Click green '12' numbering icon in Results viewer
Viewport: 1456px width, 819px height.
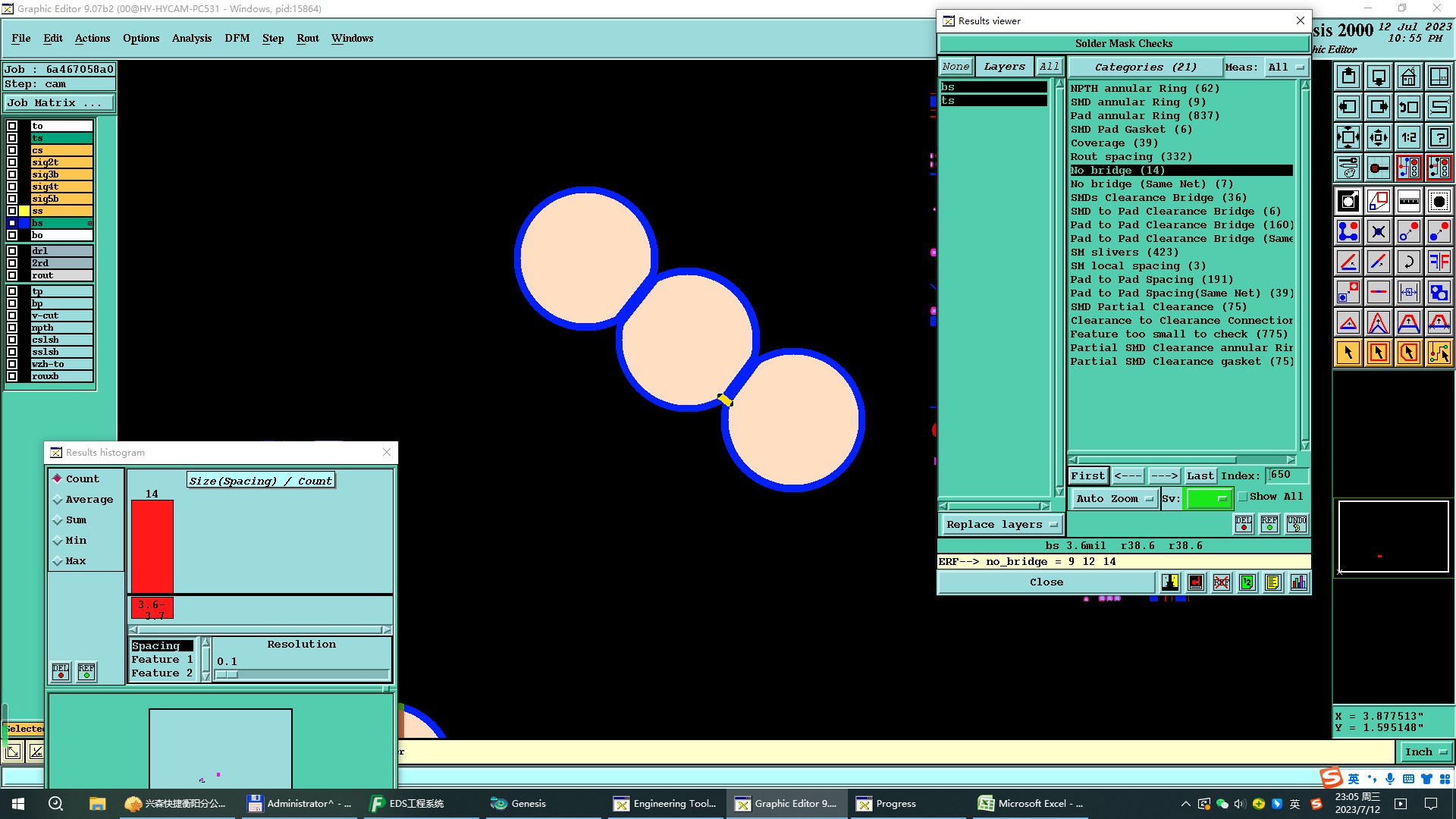click(1247, 582)
